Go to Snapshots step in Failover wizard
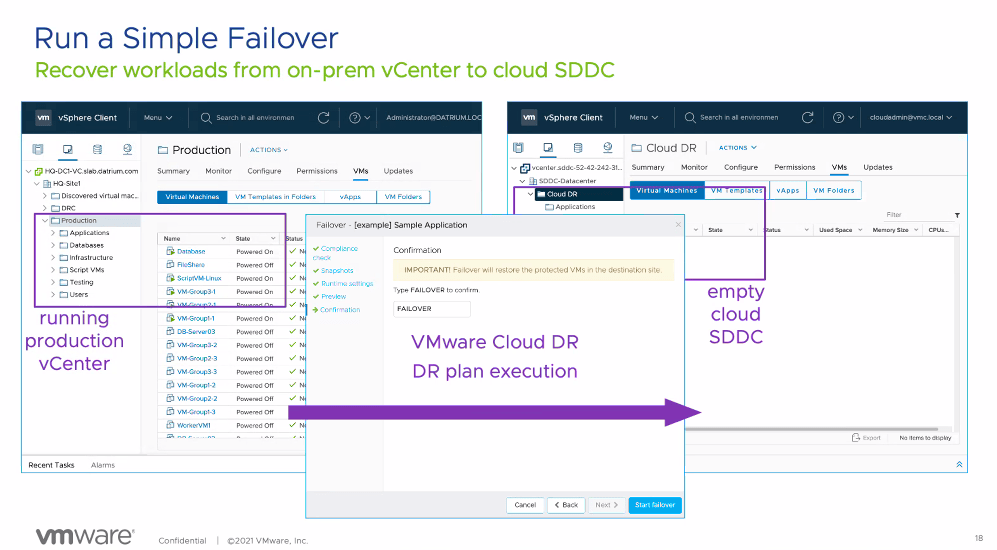997x550 pixels. [x=337, y=271]
